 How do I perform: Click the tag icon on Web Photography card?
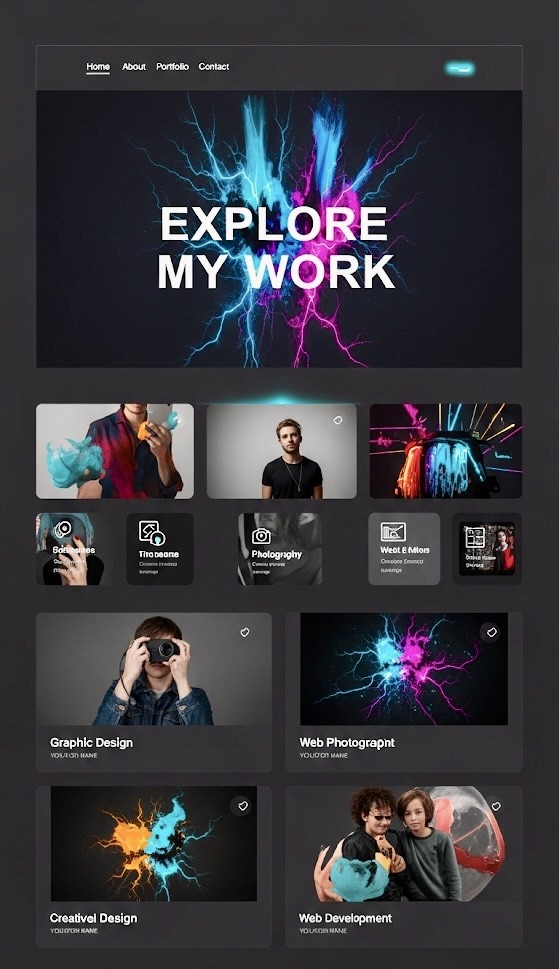pyautogui.click(x=491, y=632)
